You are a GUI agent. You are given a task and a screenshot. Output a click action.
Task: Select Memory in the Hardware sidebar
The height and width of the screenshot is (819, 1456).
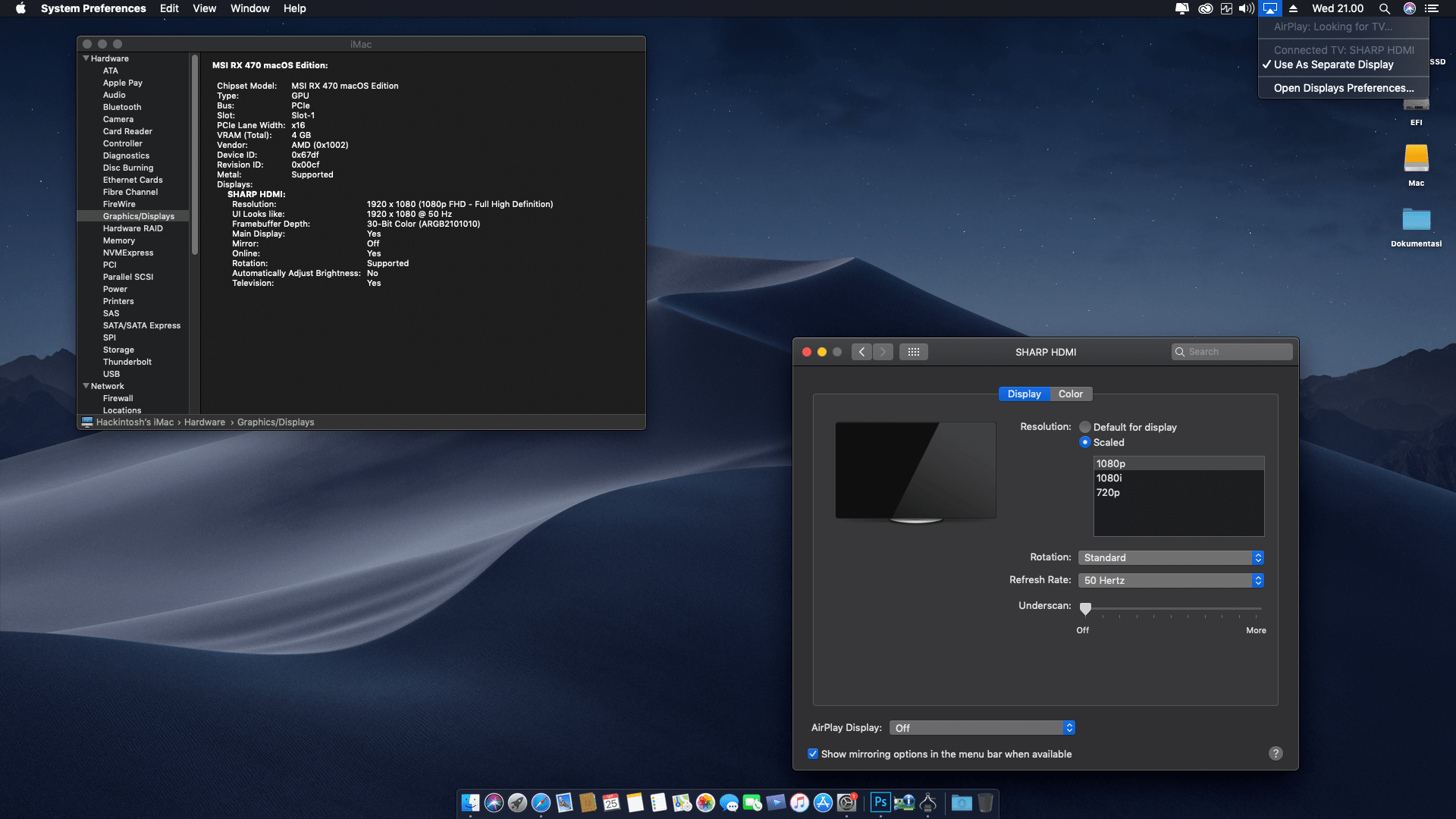[119, 240]
